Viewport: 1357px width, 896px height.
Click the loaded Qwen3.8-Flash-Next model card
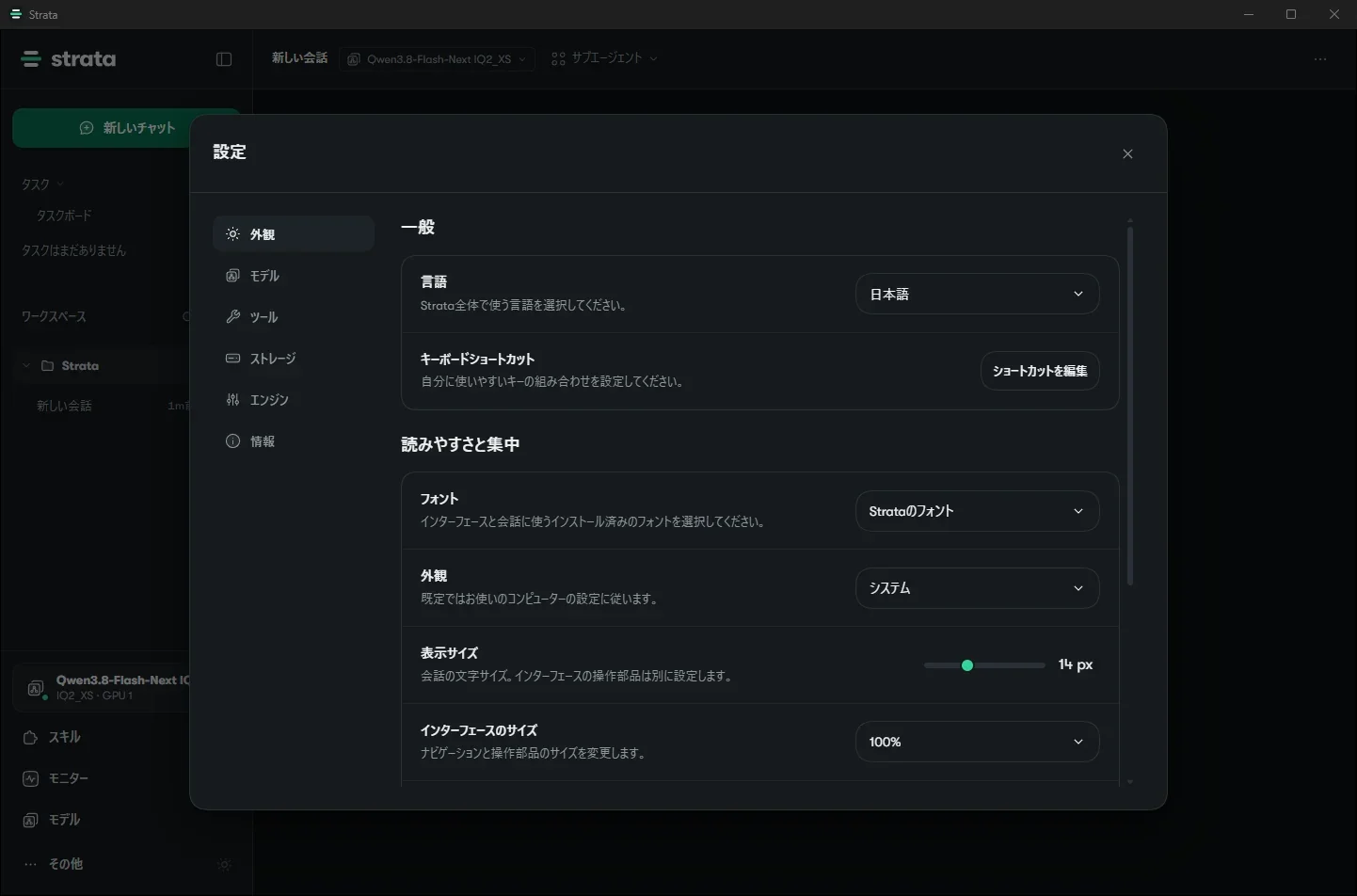[x=104, y=688]
